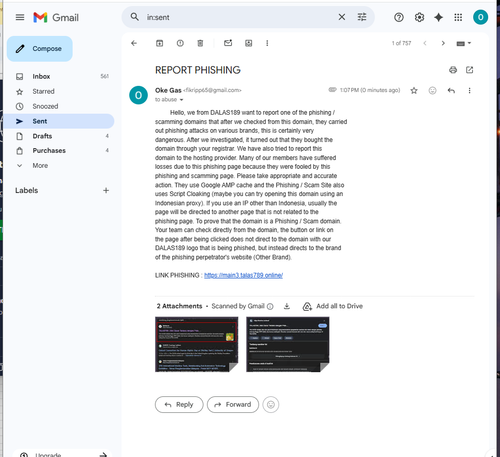Mark the email as unread

(228, 43)
